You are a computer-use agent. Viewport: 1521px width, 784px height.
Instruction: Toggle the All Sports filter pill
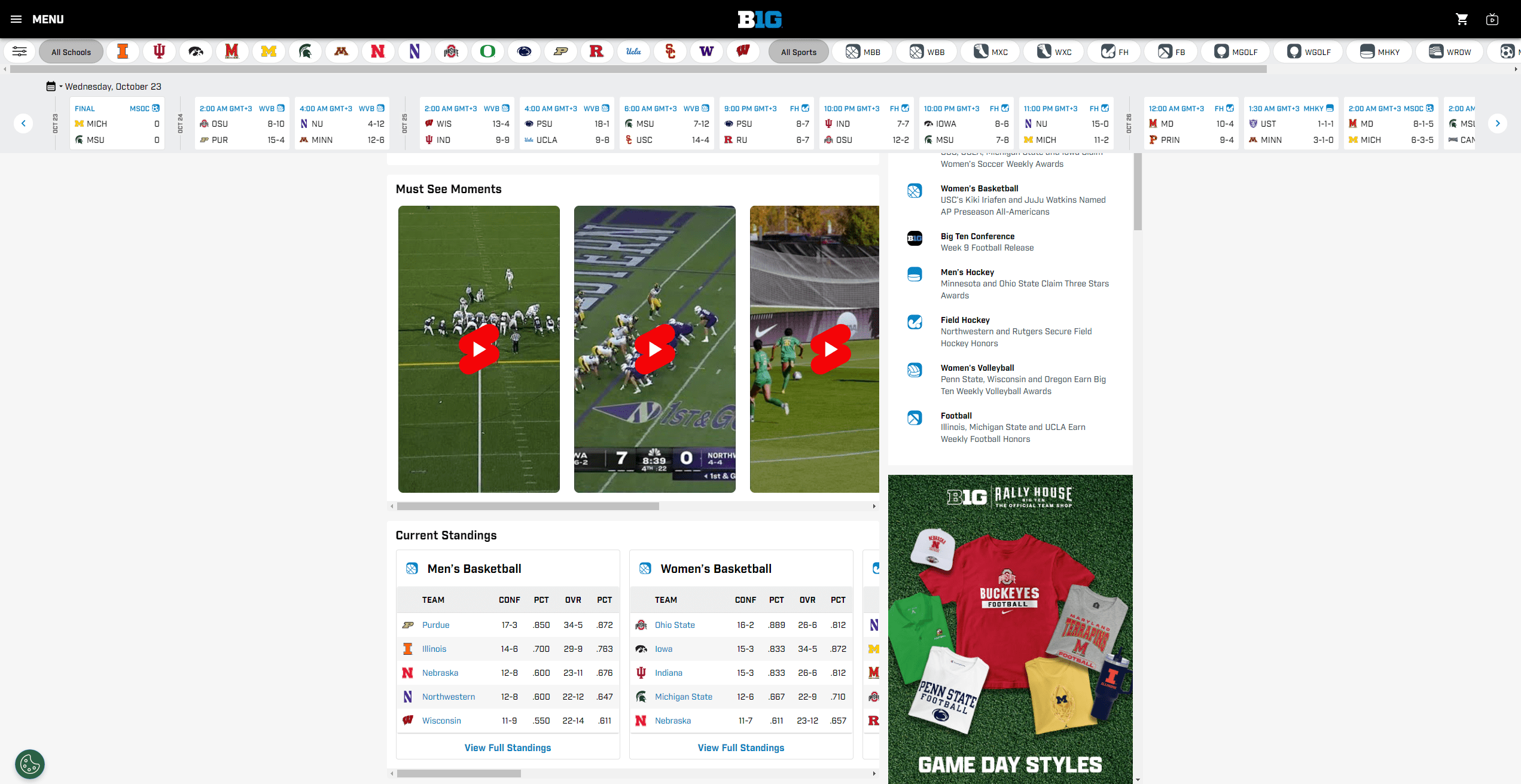pyautogui.click(x=798, y=52)
